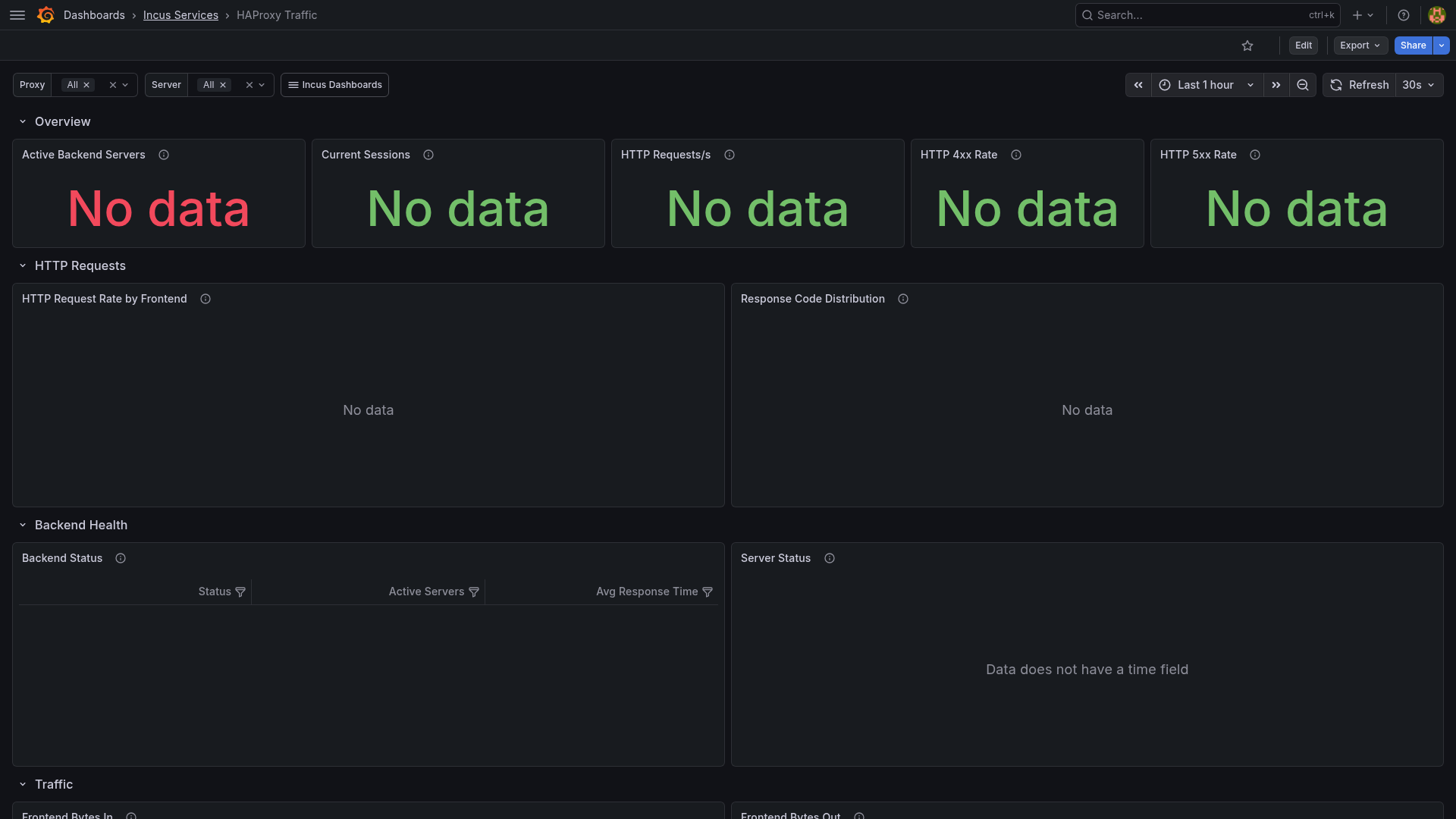Sort by Active Servers column header

(426, 591)
